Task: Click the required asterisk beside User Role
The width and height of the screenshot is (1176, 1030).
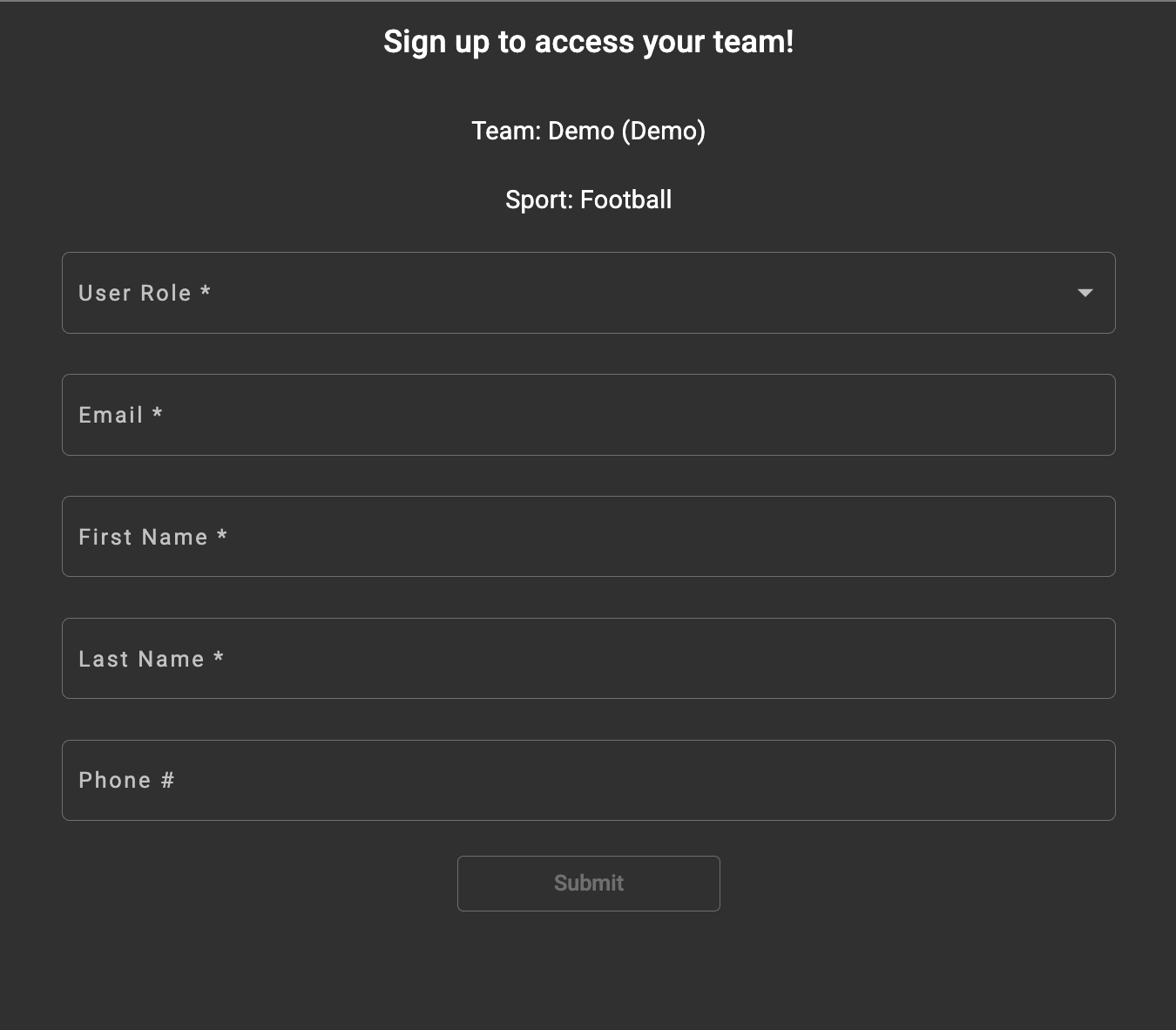Action: pos(206,291)
